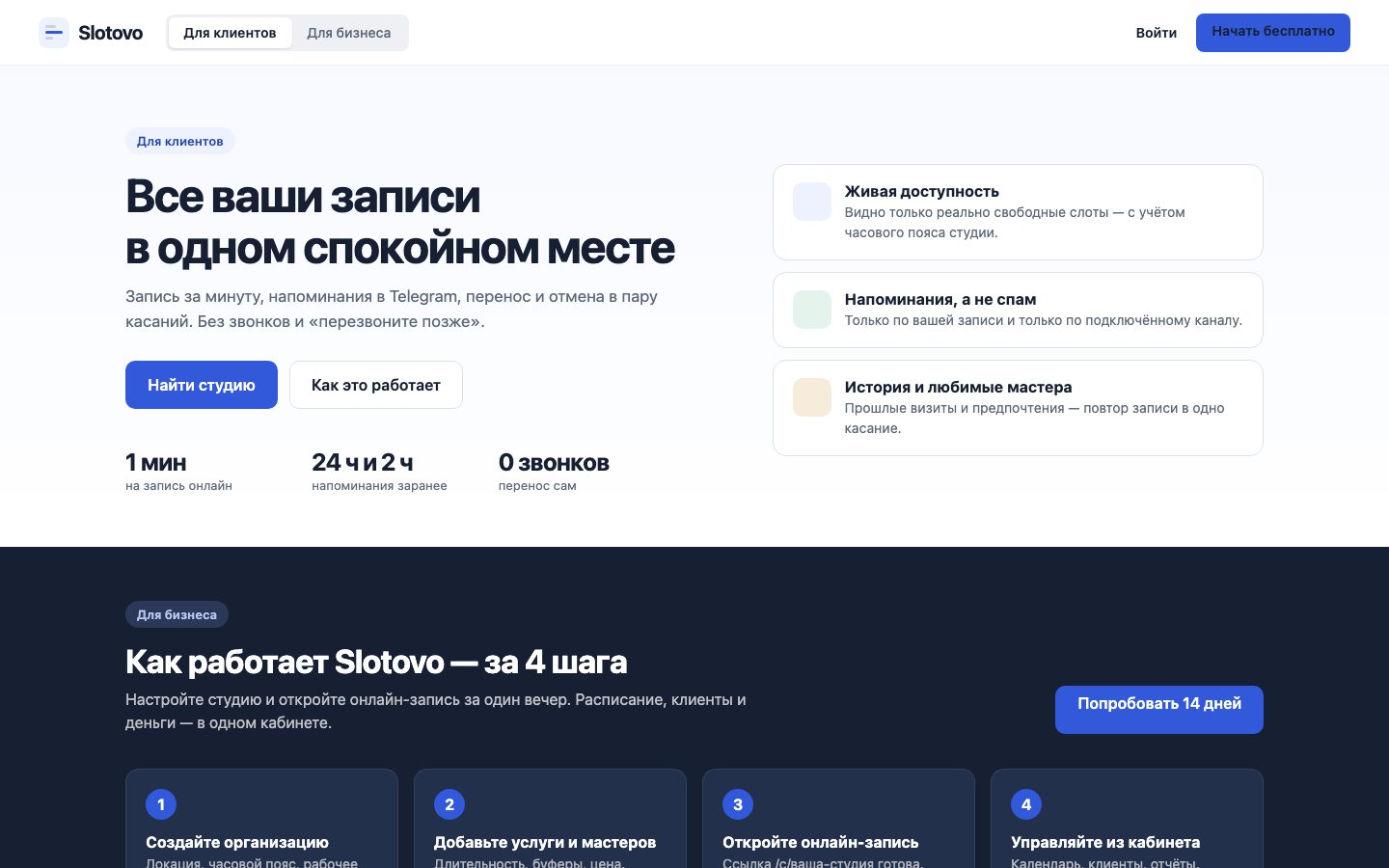Click step 2 number circle

pos(449,804)
